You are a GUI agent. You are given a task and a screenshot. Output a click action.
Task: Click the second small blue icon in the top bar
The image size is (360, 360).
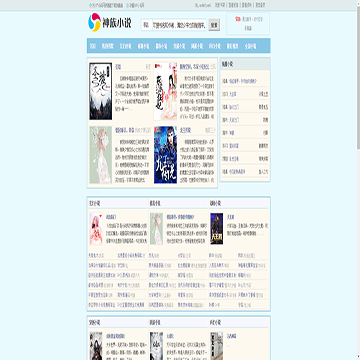(127, 5)
